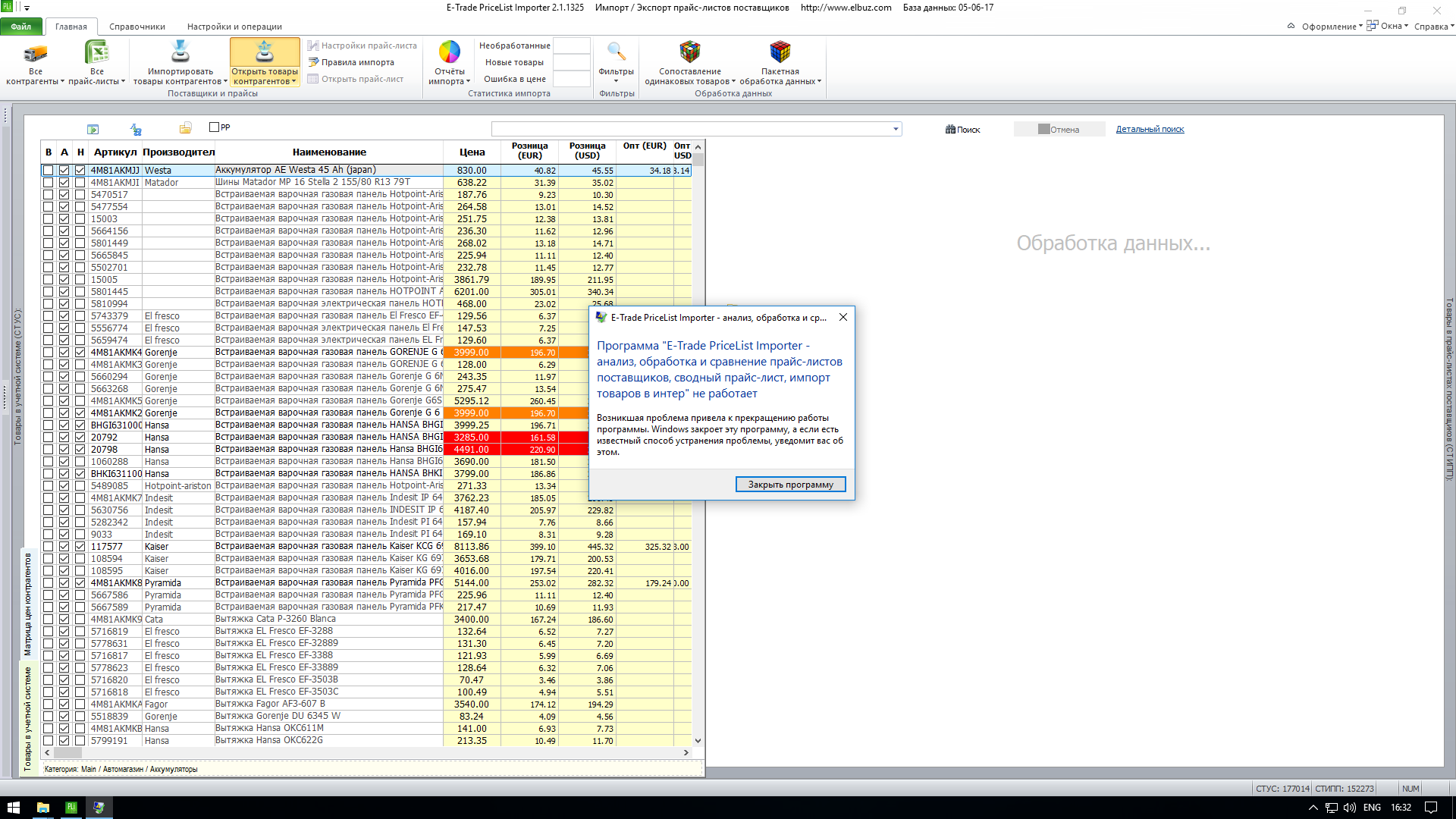Click the Необработанные statistics field
The width and height of the screenshot is (1456, 819).
pos(572,45)
